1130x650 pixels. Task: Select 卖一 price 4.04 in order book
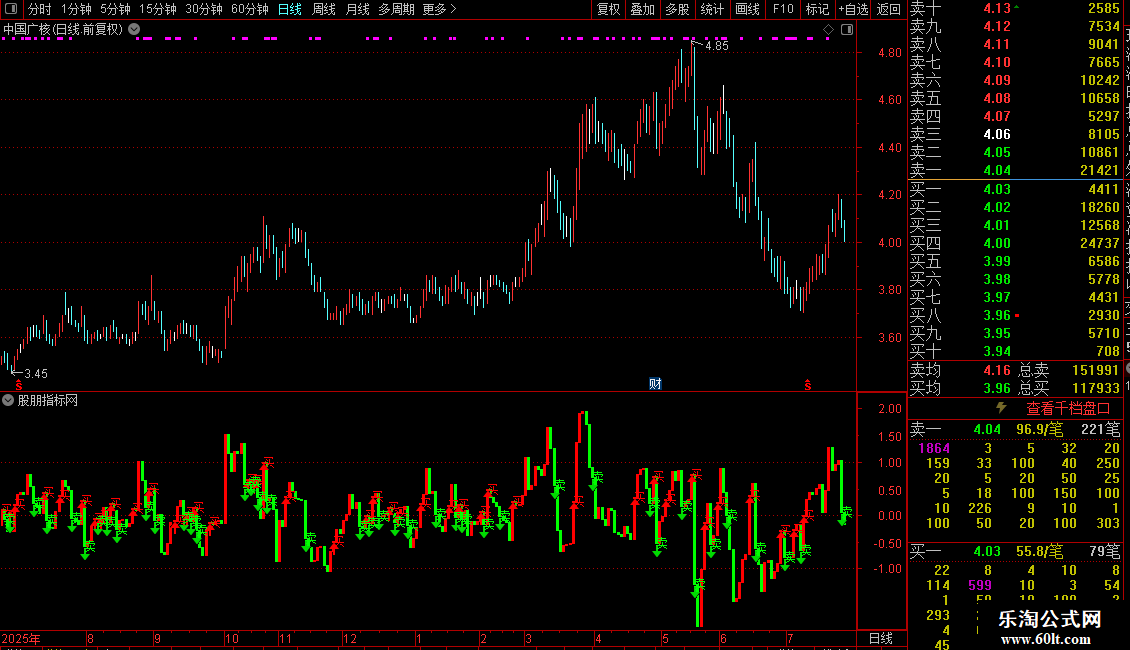997,170
